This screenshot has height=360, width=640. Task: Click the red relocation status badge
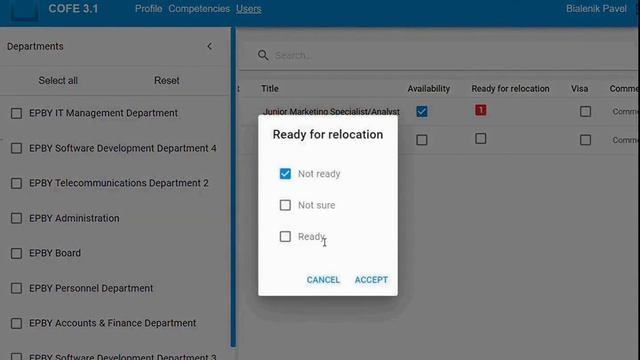[480, 110]
